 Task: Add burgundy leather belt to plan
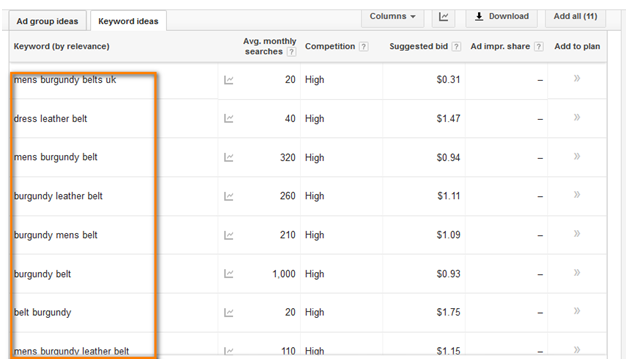577,195
